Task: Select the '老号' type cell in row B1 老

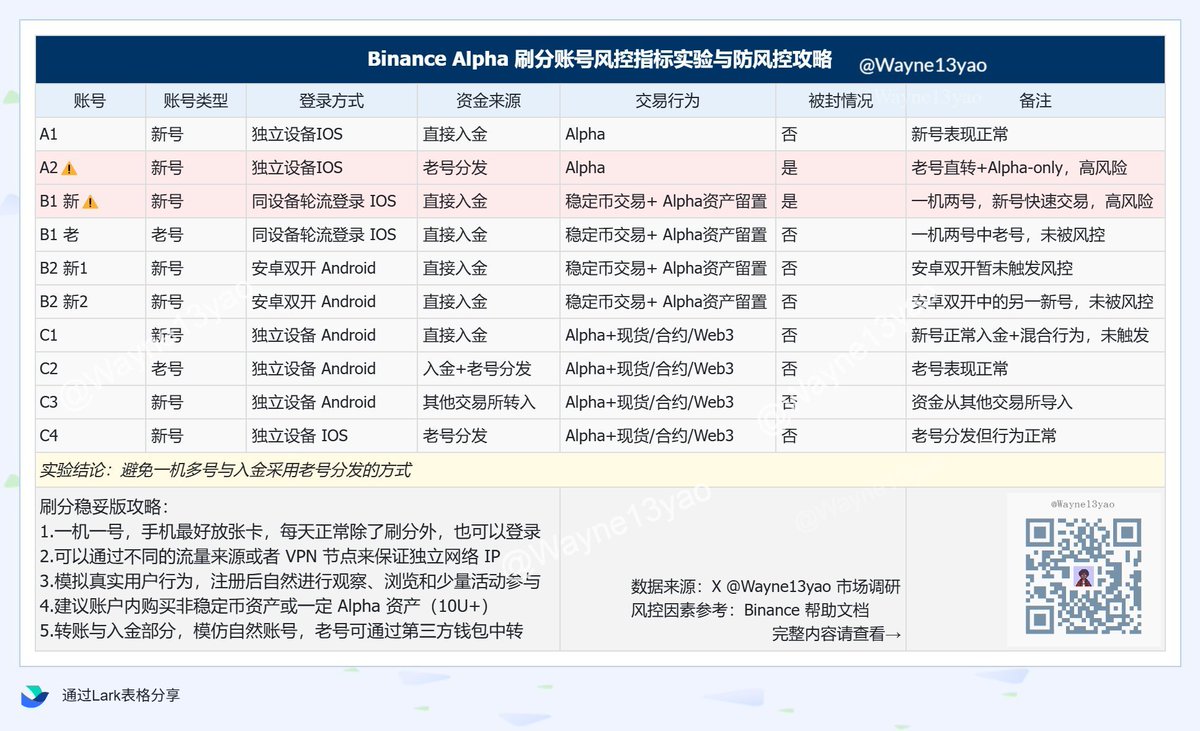Action: point(195,235)
